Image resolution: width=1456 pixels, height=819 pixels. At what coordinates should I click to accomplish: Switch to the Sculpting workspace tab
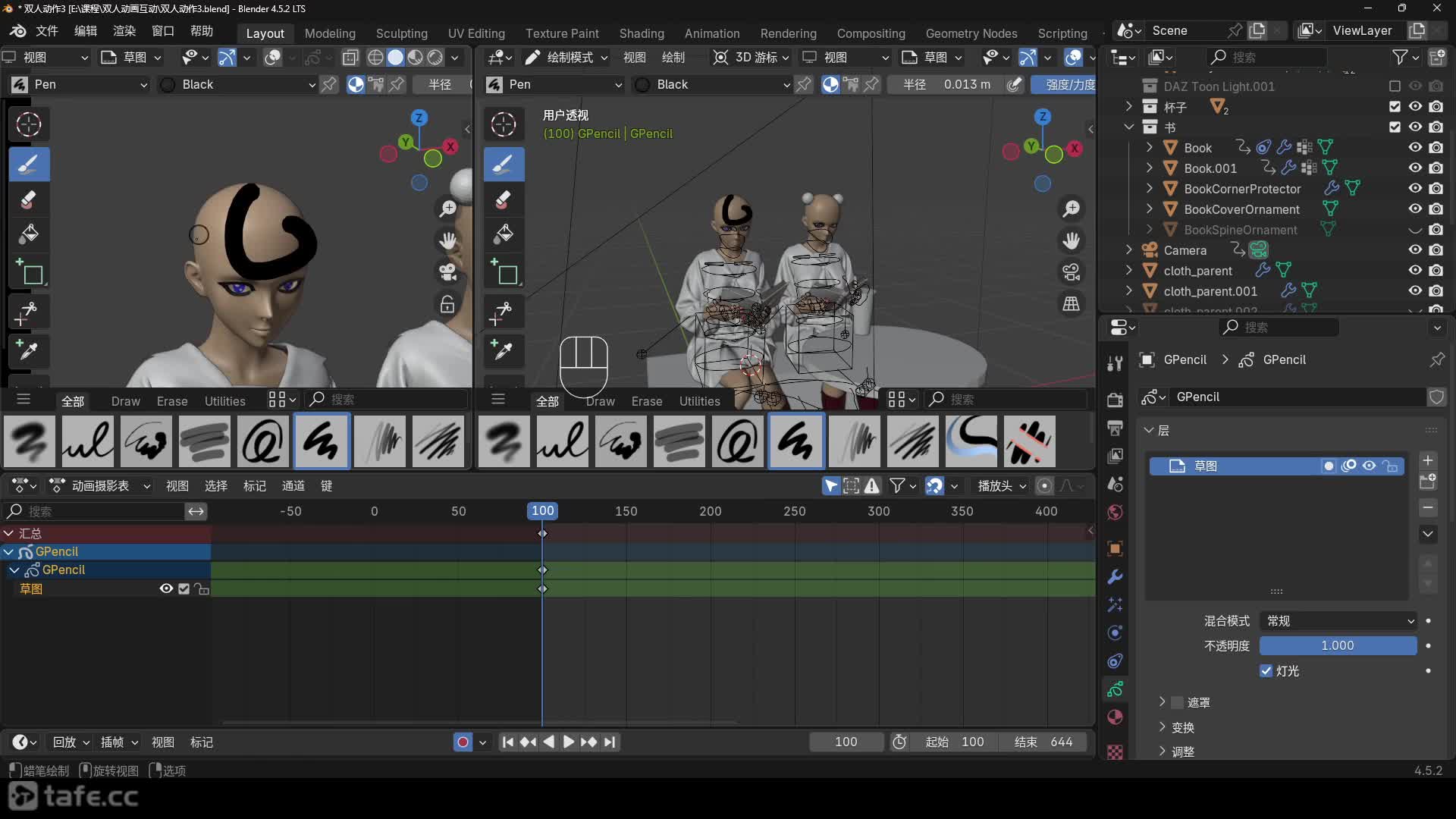[x=401, y=33]
